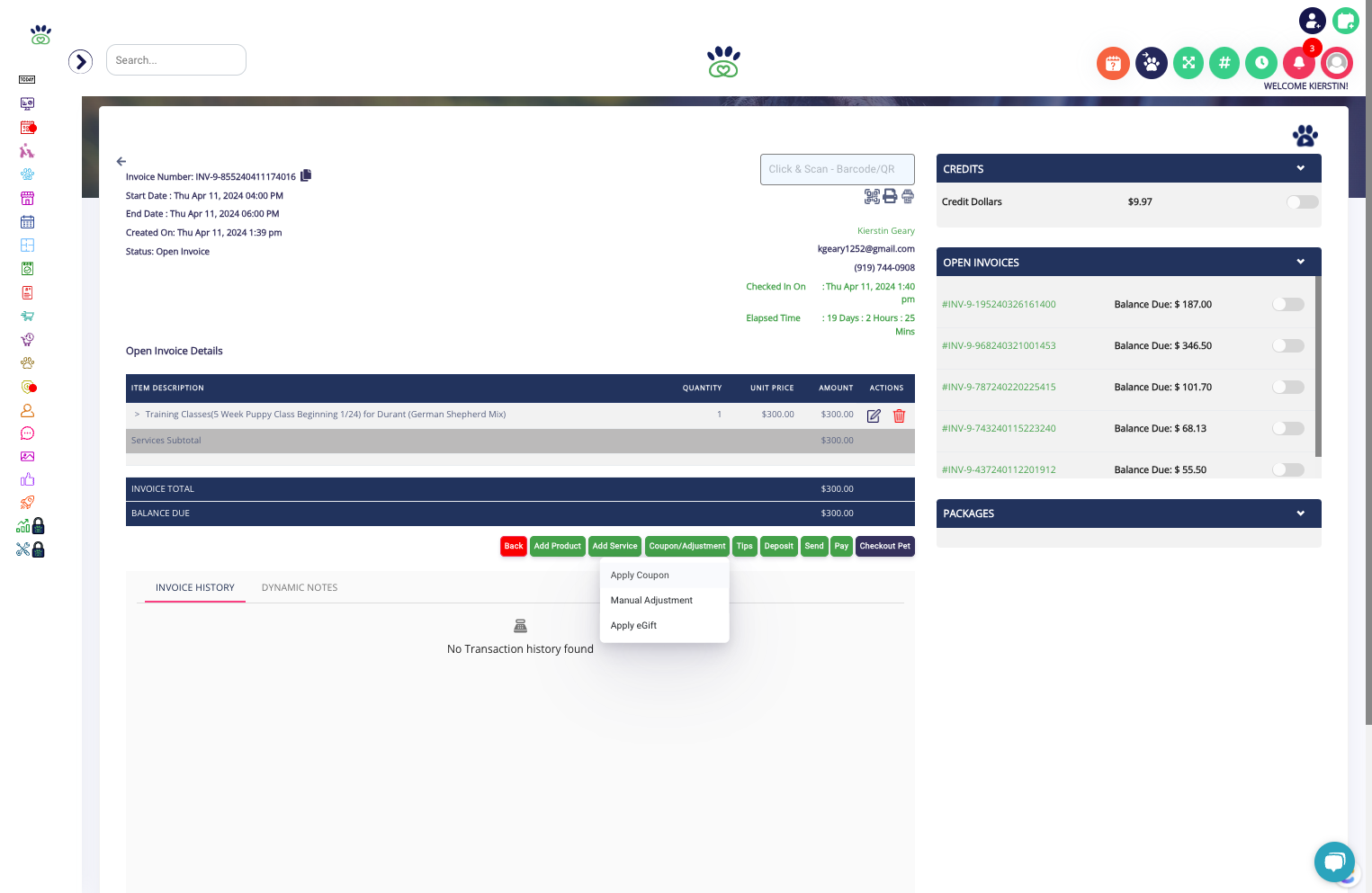Toggle invoice INV-9-787240220225415 switch
The image size is (1372, 893).
pos(1288,387)
